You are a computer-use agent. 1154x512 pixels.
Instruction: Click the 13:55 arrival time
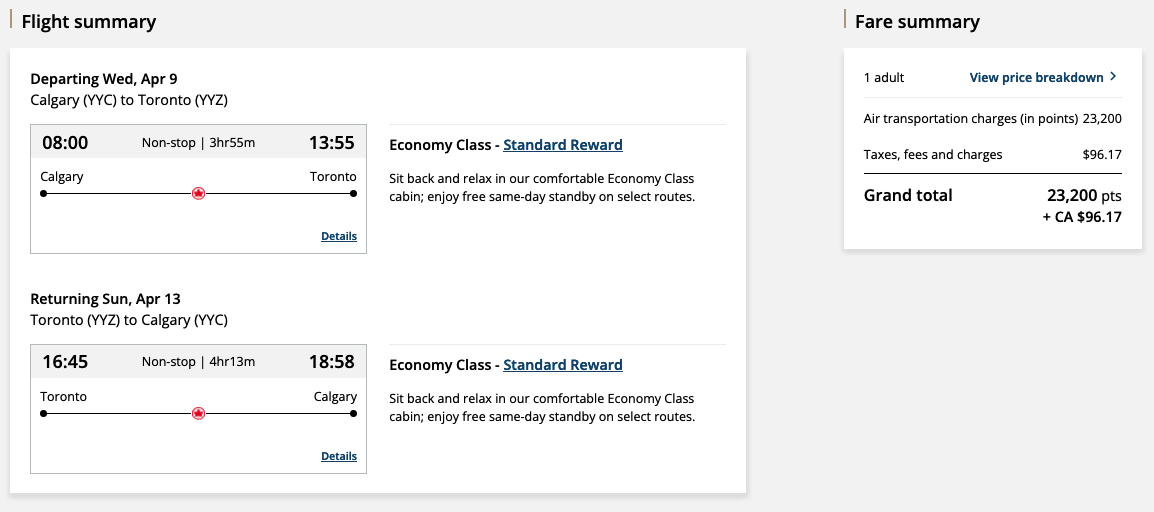(331, 143)
